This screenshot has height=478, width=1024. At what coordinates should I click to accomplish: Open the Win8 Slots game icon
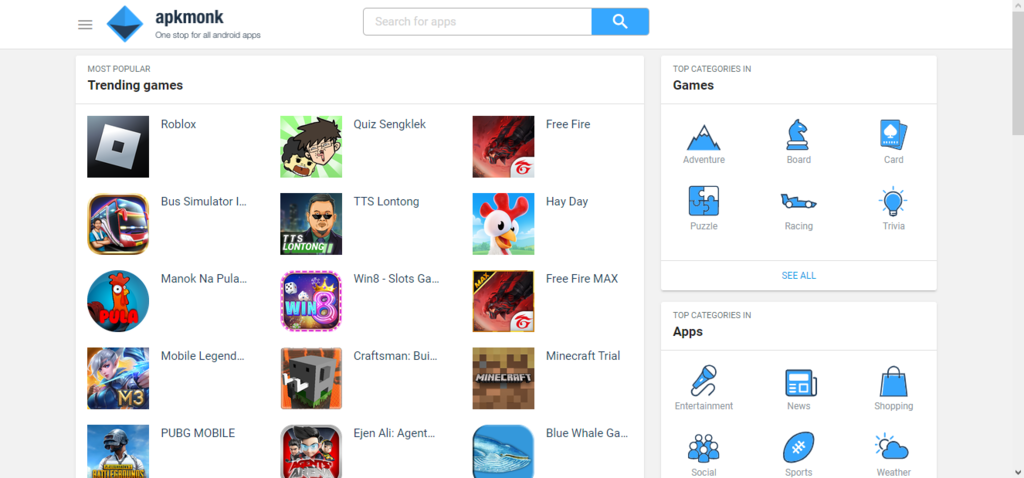[x=311, y=301]
